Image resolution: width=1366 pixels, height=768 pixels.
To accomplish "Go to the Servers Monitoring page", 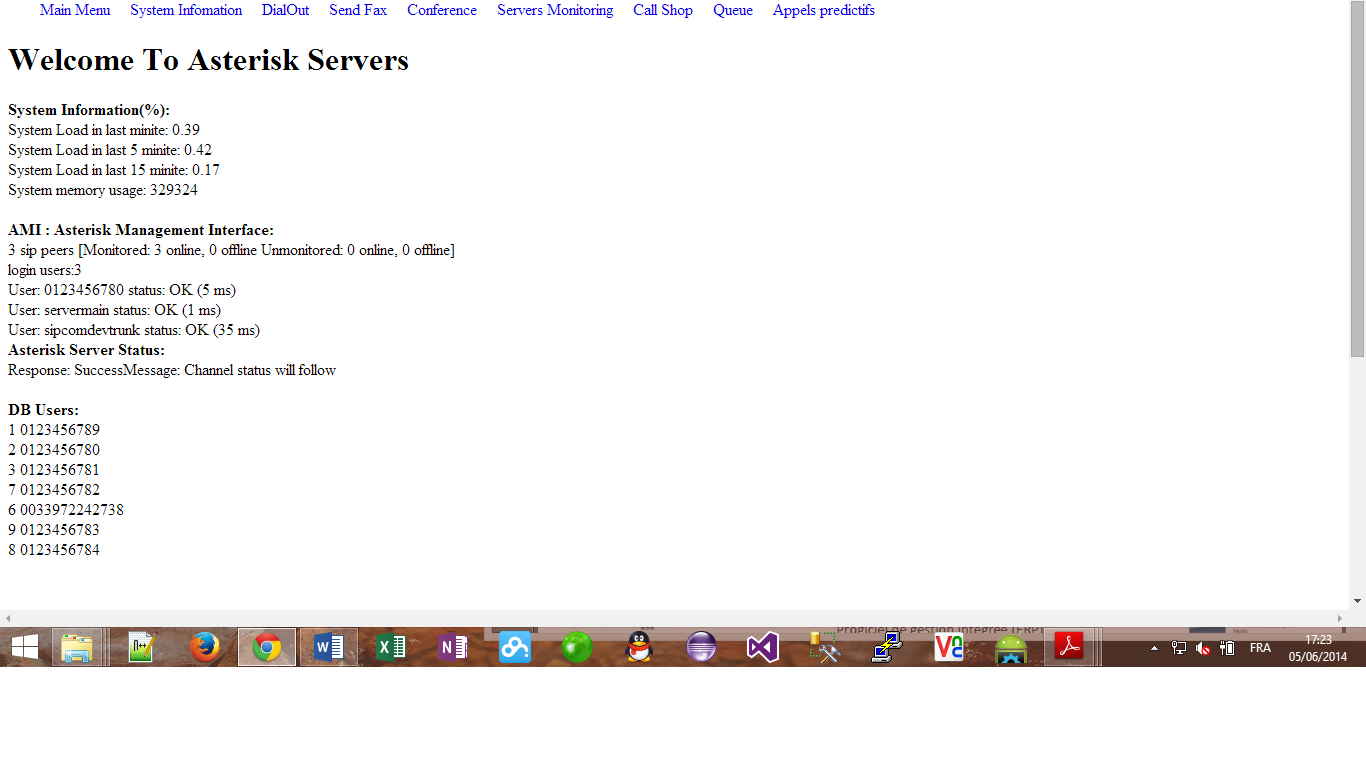I will [x=555, y=10].
